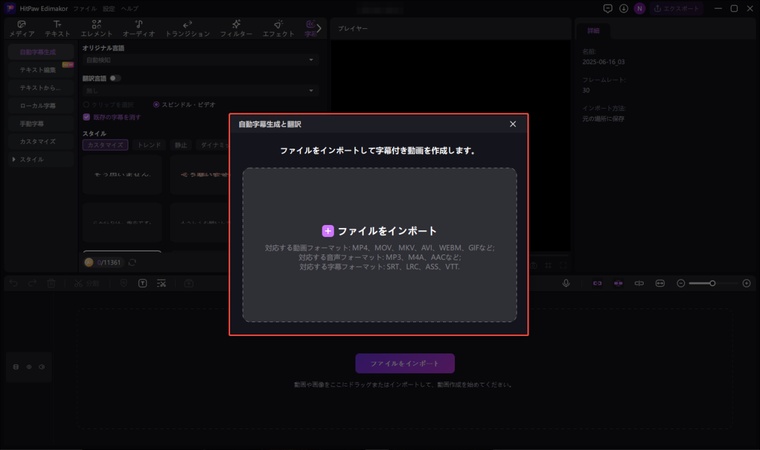This screenshot has width=760, height=450.
Task: Click the purple ファイルをインポート button in timeline
Action: coord(405,363)
